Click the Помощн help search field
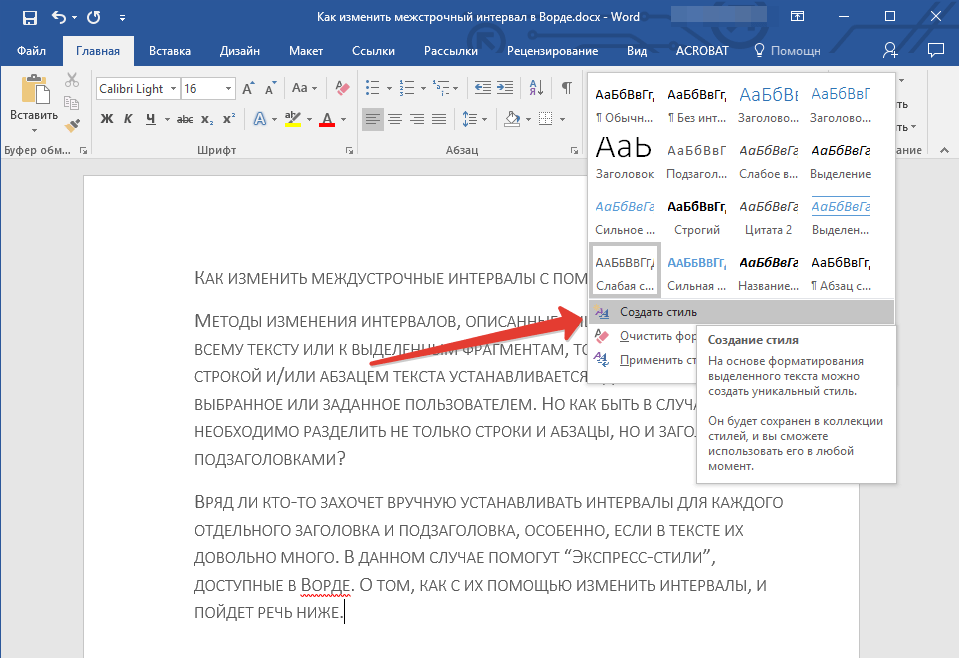 795,51
